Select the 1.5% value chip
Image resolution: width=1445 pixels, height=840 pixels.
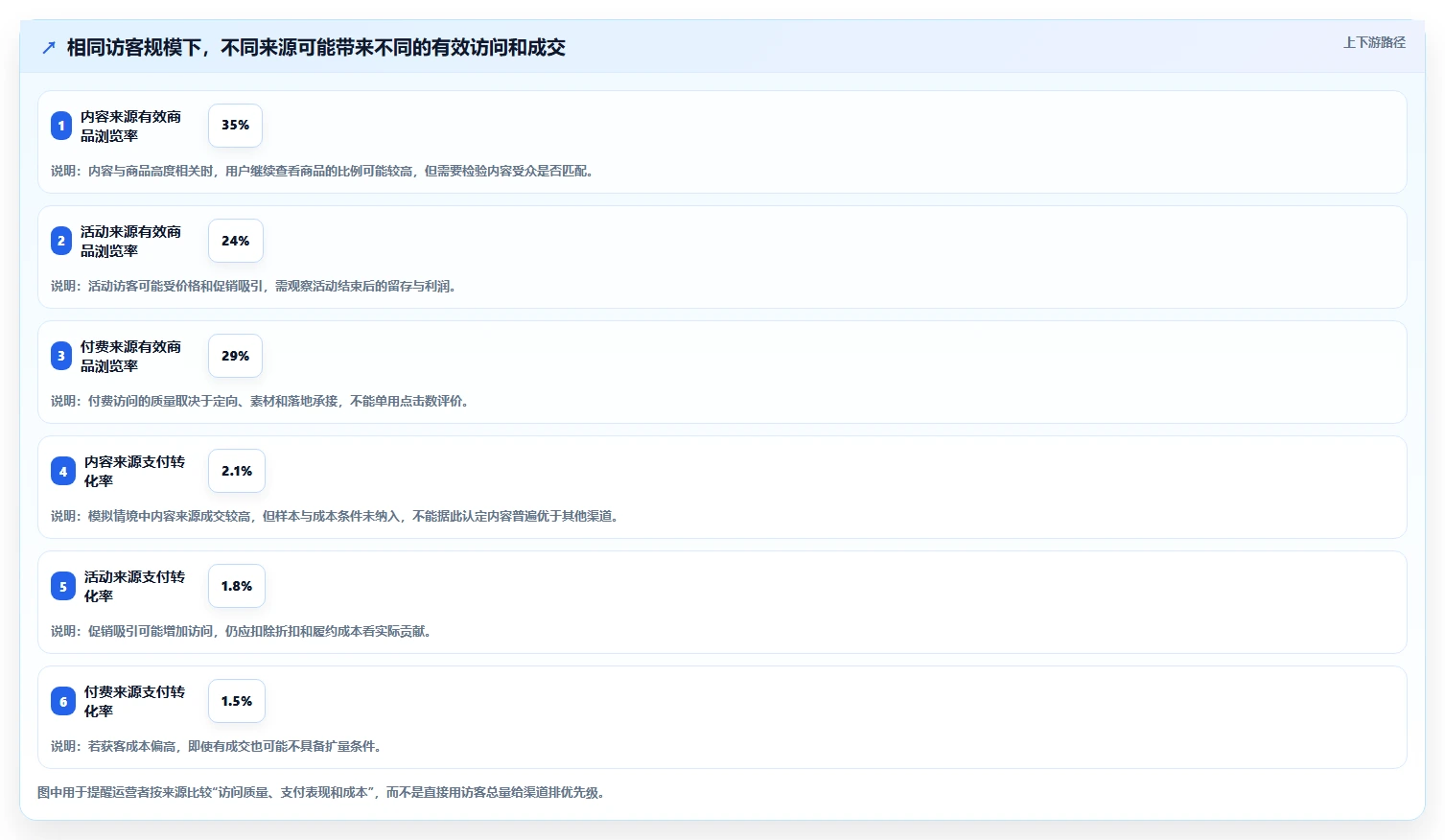click(x=237, y=701)
